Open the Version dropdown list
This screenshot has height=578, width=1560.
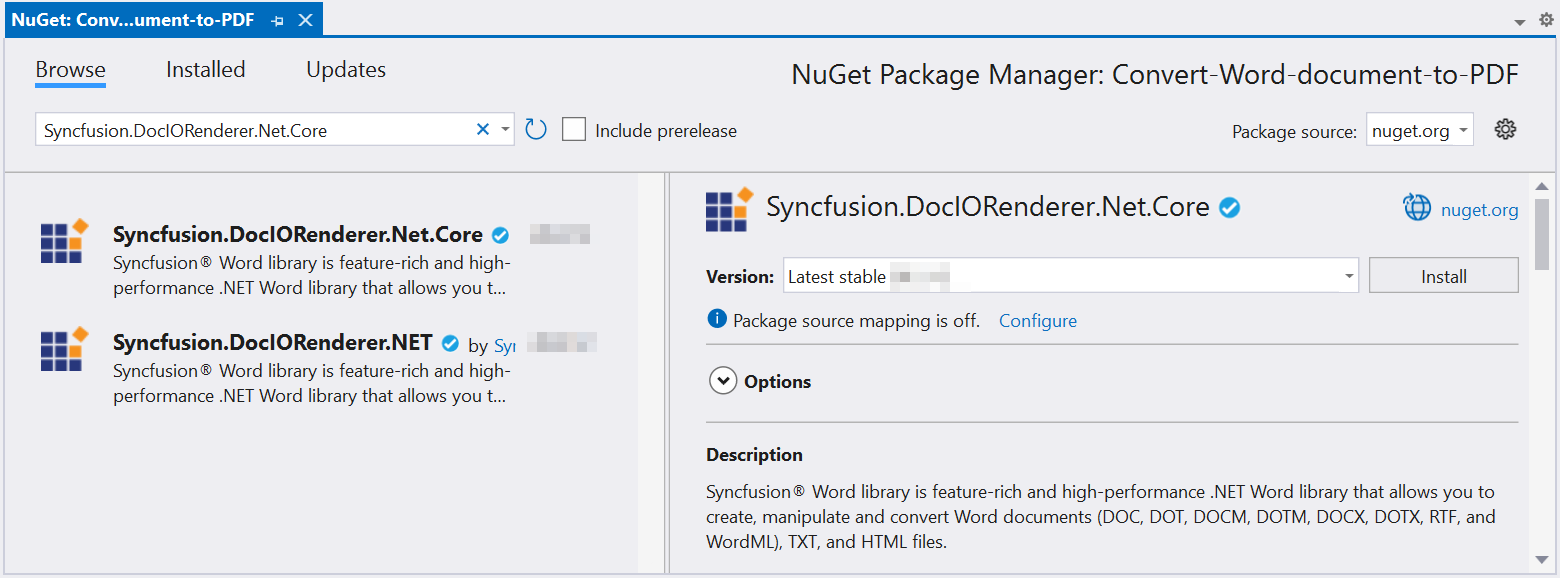pos(1349,277)
